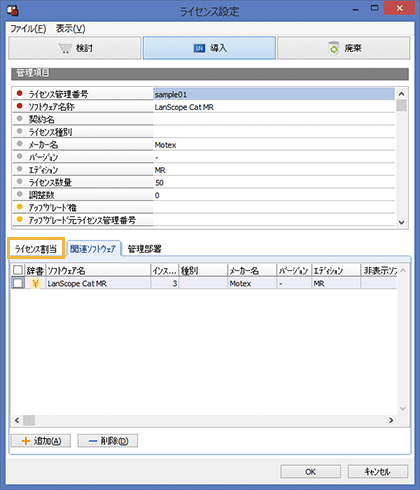Sort by the バージョン column header
The width and height of the screenshot is (420, 490).
[x=294, y=270]
